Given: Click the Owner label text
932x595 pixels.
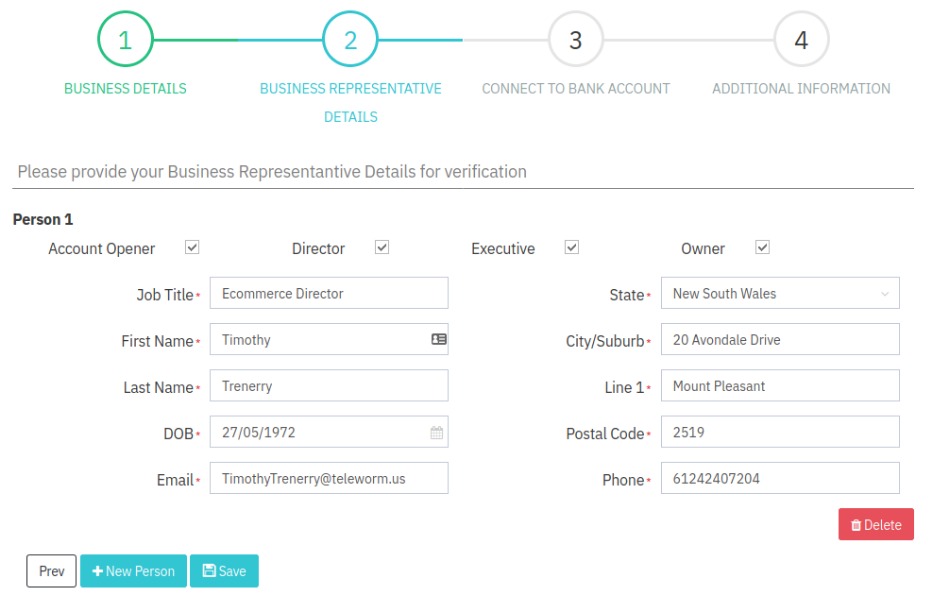Looking at the screenshot, I should coord(703,248).
